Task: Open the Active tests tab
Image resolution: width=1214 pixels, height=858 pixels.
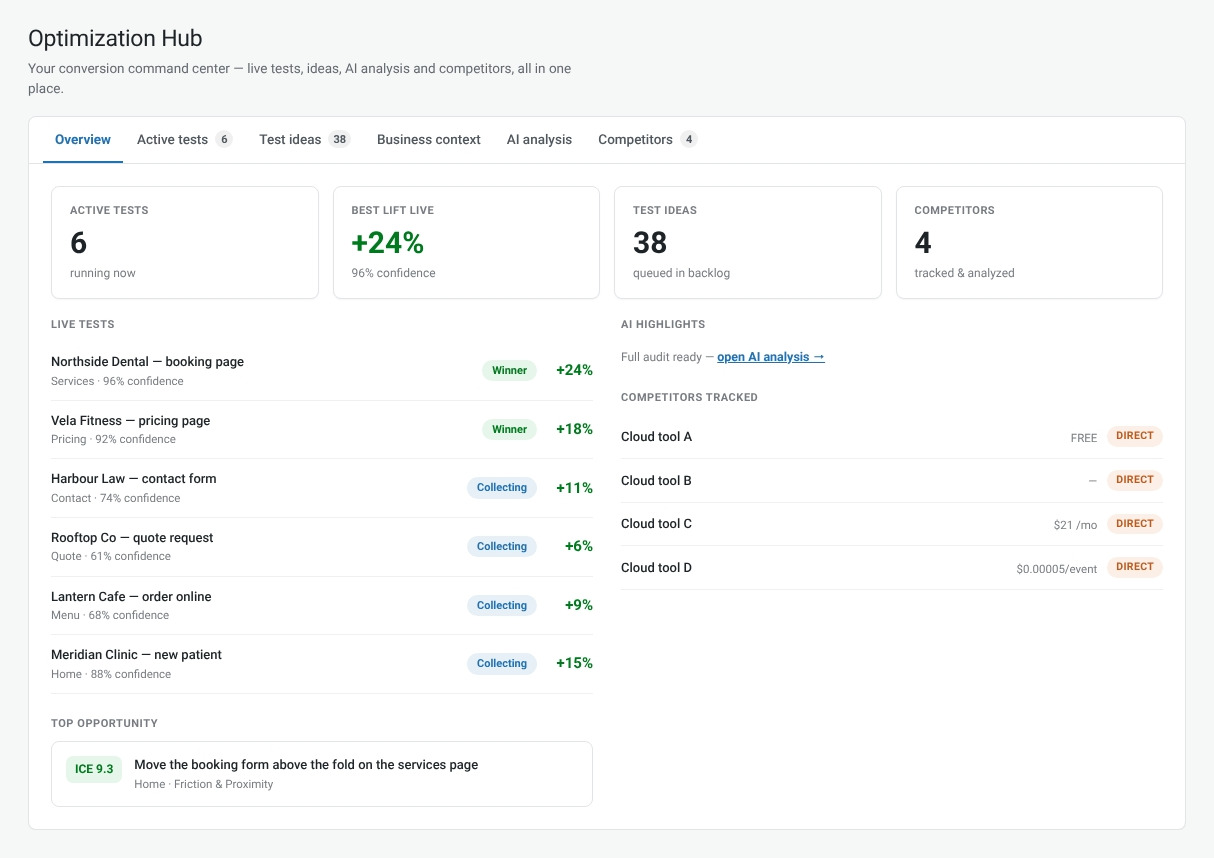Action: 185,140
